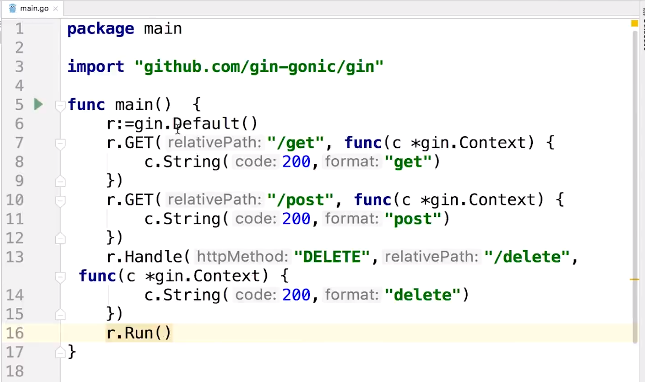Screen dimensions: 645x382
Task: Toggle fold marker beside delete func line
Action: coord(60,277)
